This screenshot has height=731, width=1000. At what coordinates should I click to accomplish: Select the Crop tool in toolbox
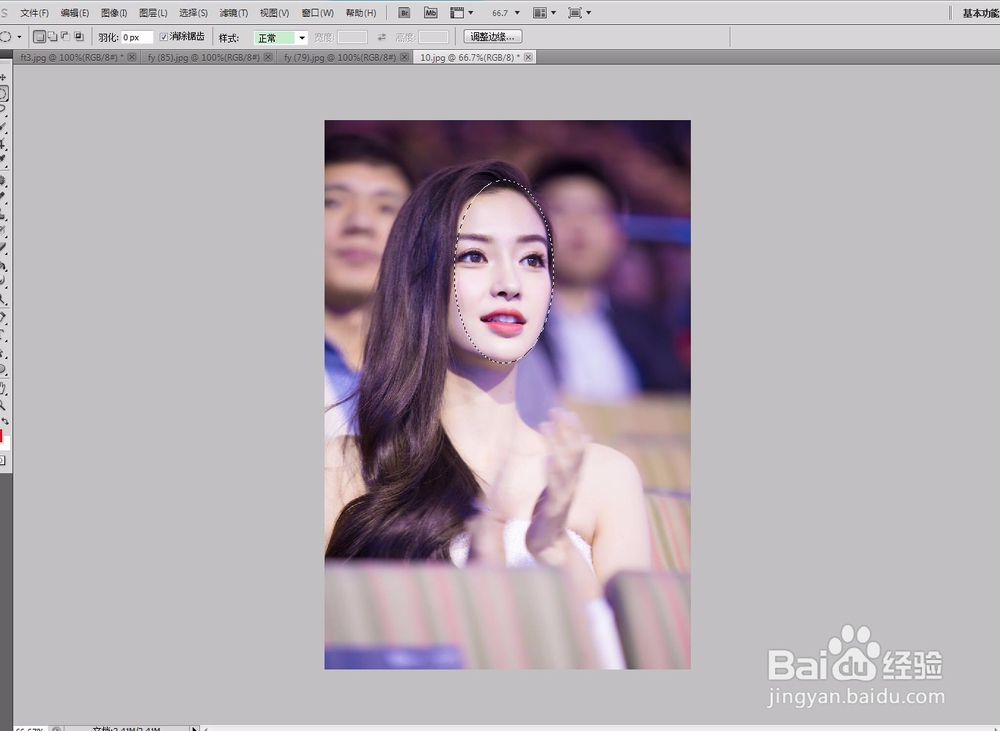(3, 143)
